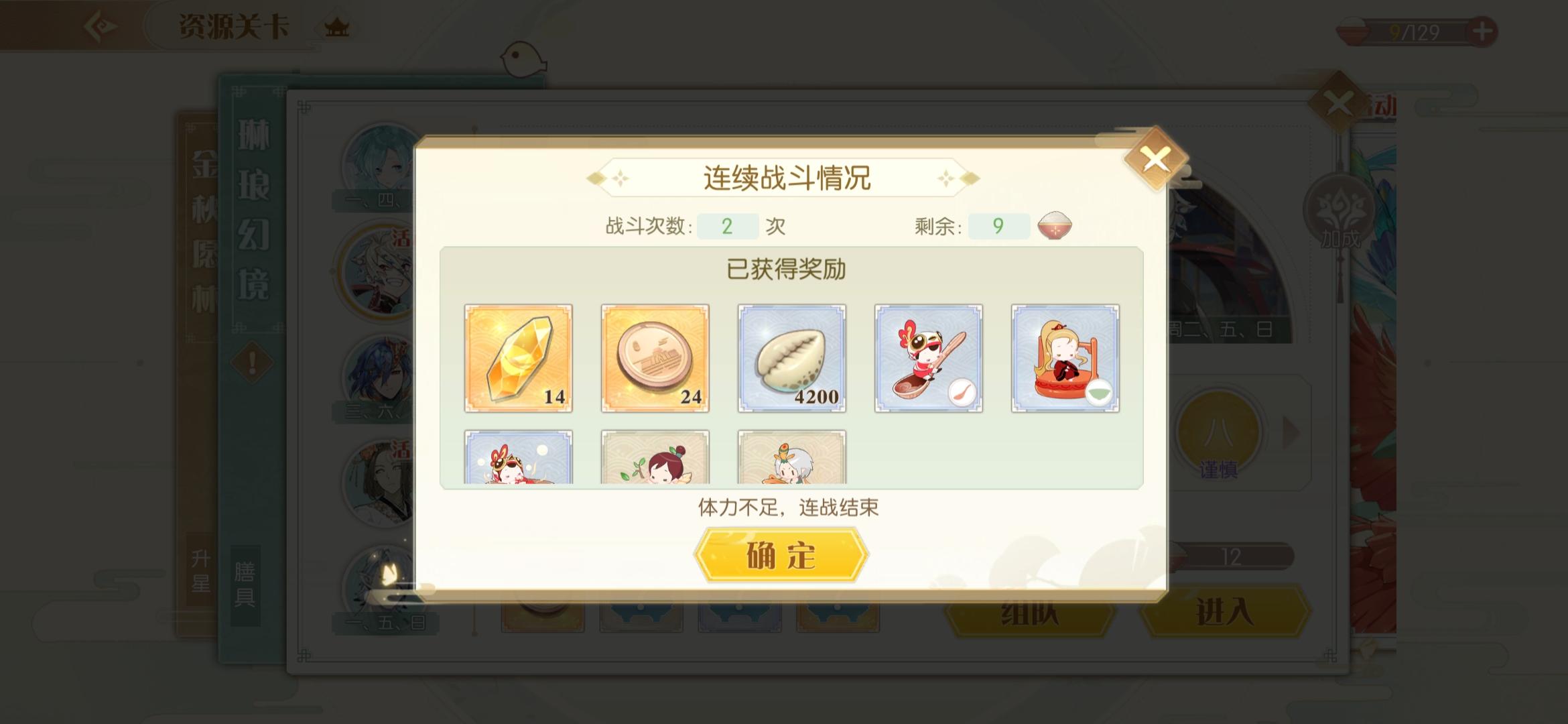The image size is (1568, 724).
Task: Open the home pavilion icon beside 资源关卡
Action: [x=336, y=28]
